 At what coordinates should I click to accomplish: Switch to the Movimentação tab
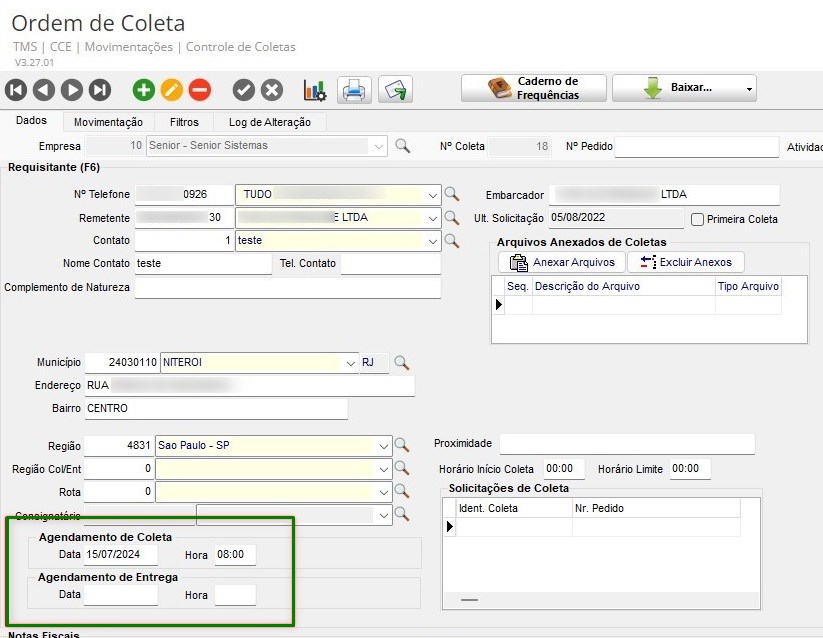pyautogui.click(x=108, y=122)
